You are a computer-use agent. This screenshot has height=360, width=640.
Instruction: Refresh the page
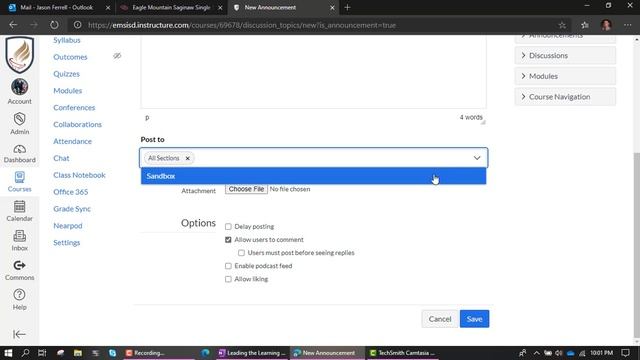tap(54, 25)
